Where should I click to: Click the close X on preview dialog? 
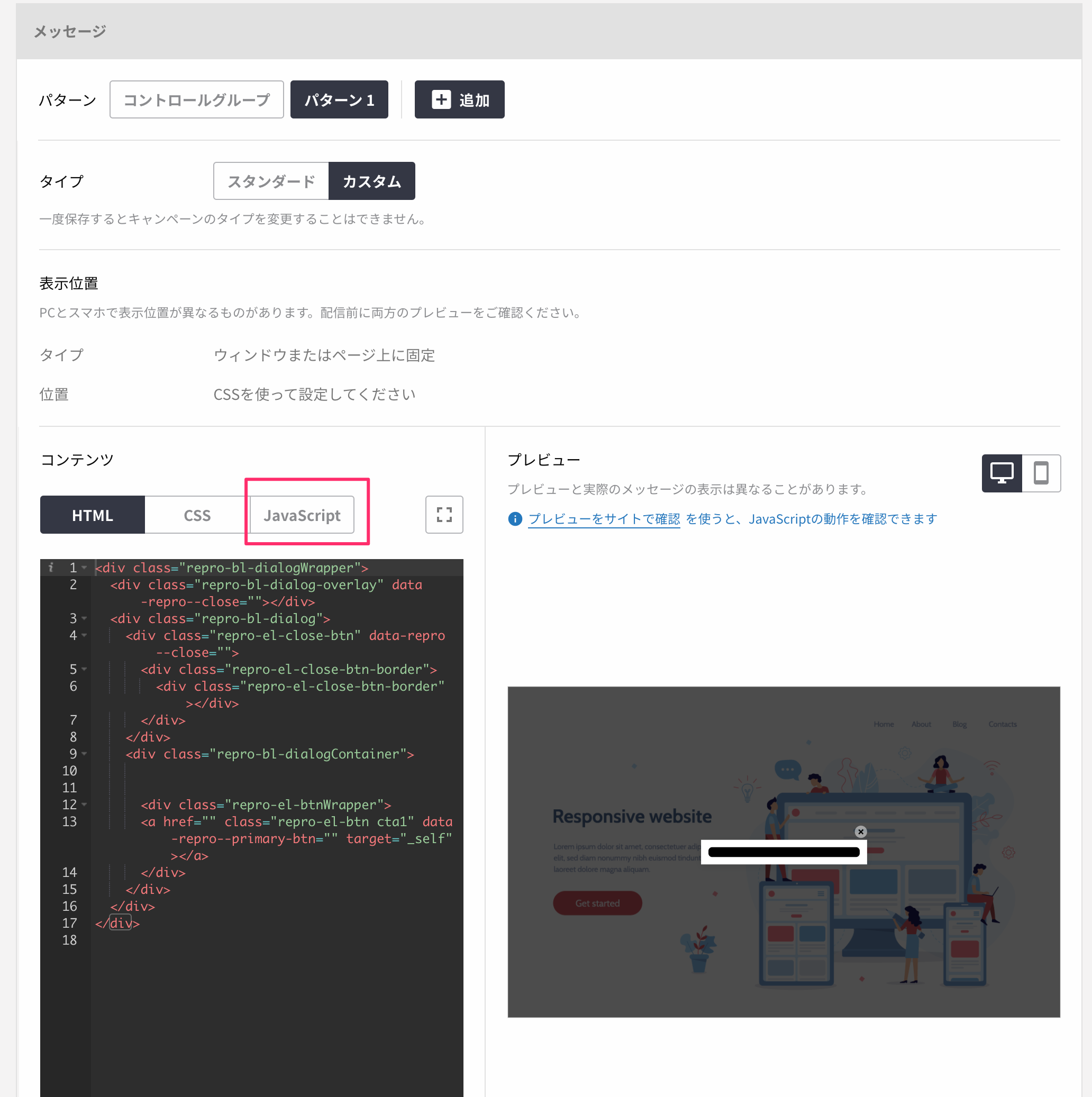(x=860, y=832)
